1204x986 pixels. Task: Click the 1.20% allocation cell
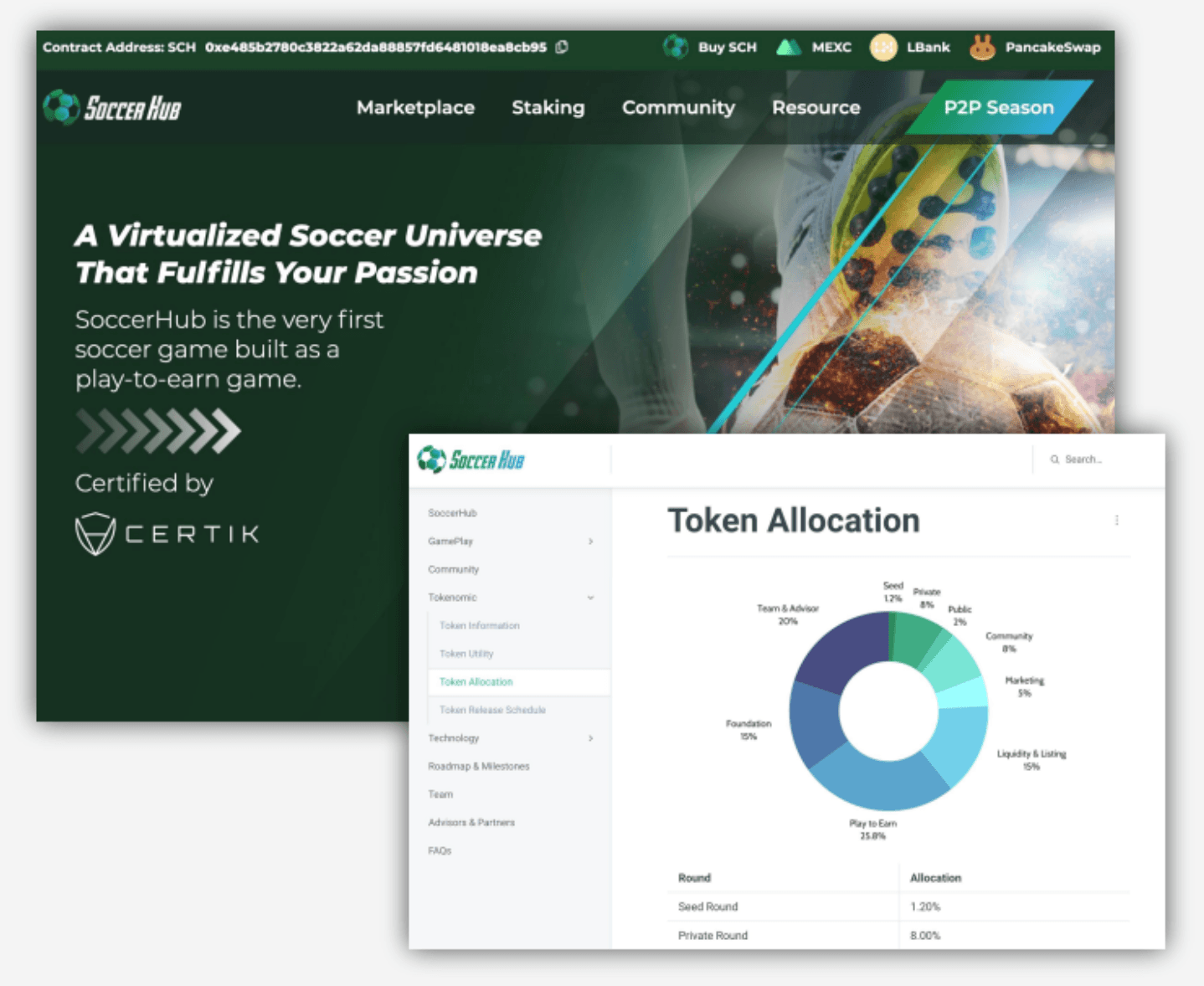[925, 906]
